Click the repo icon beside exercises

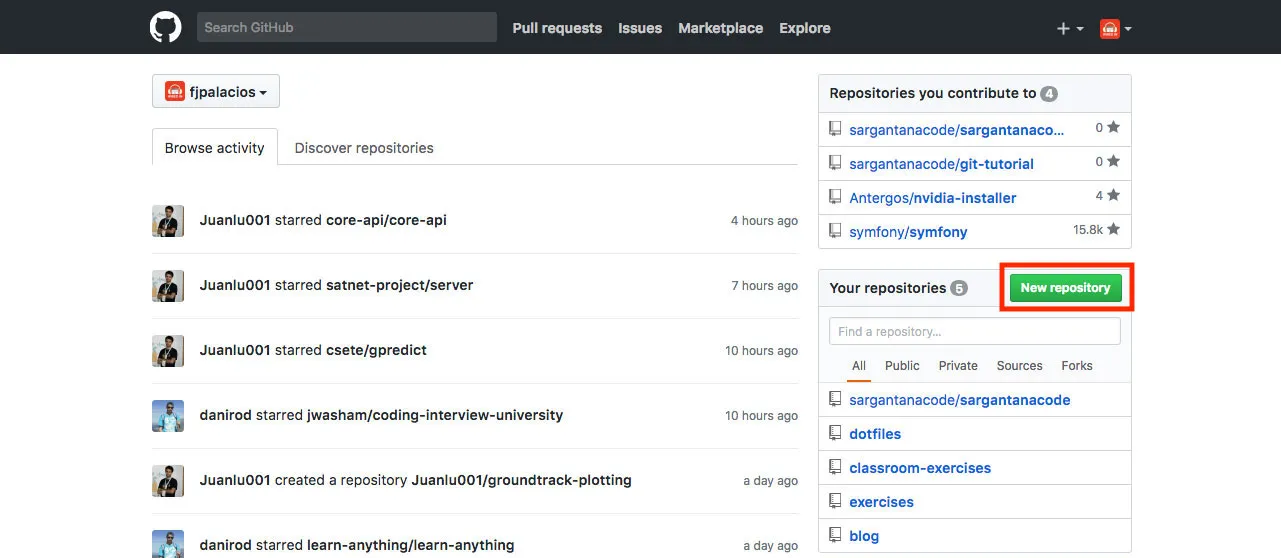pyautogui.click(x=835, y=501)
